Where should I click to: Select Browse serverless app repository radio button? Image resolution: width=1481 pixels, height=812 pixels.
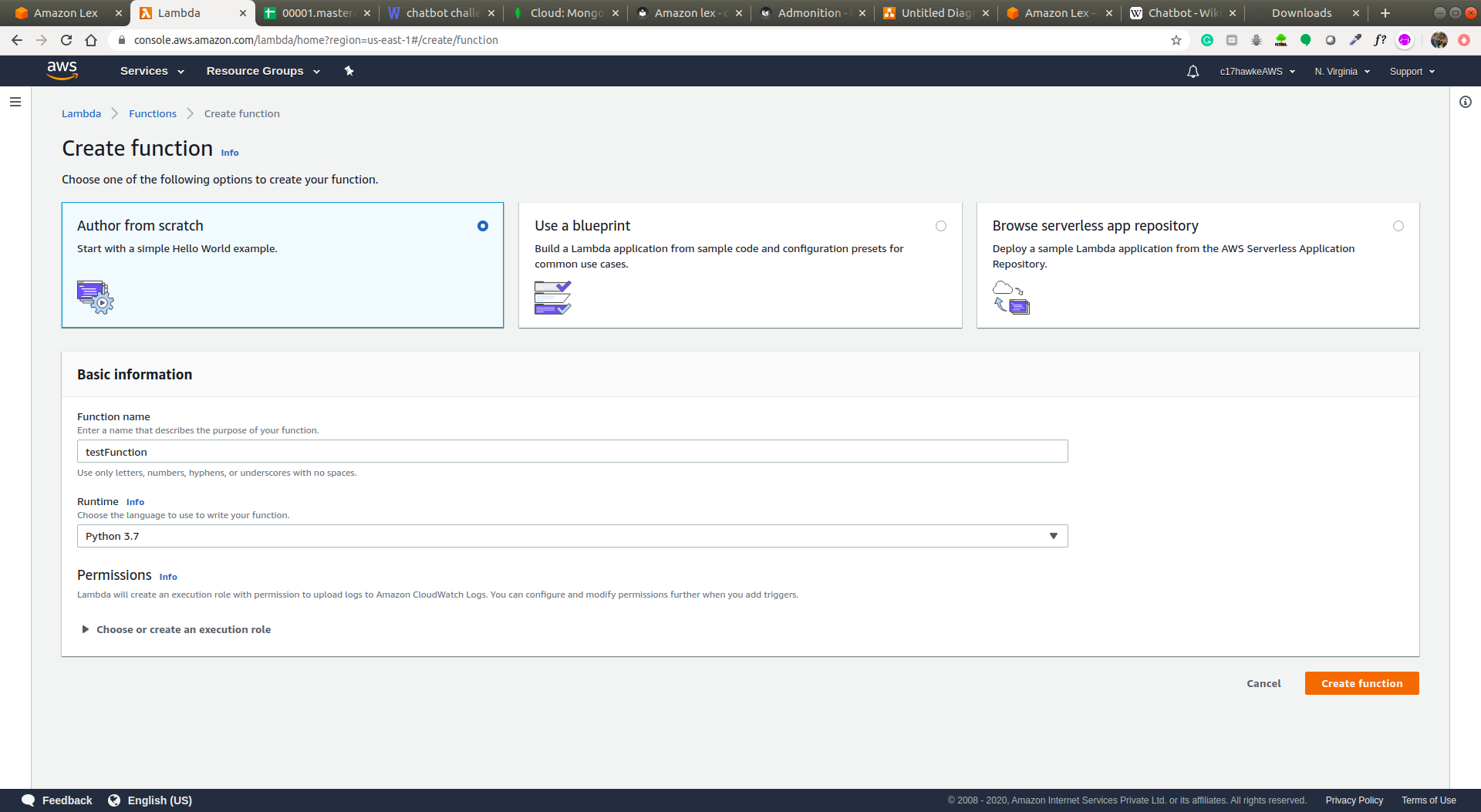1398,226
